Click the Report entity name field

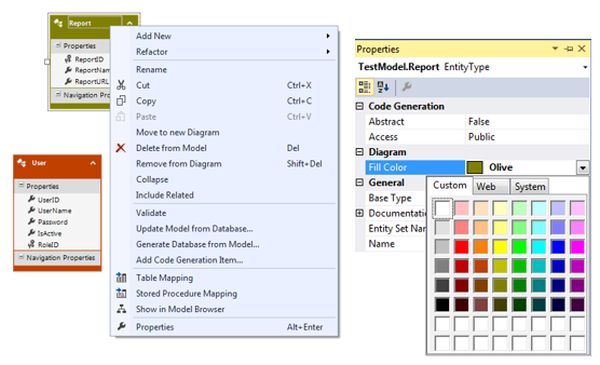click(x=95, y=23)
